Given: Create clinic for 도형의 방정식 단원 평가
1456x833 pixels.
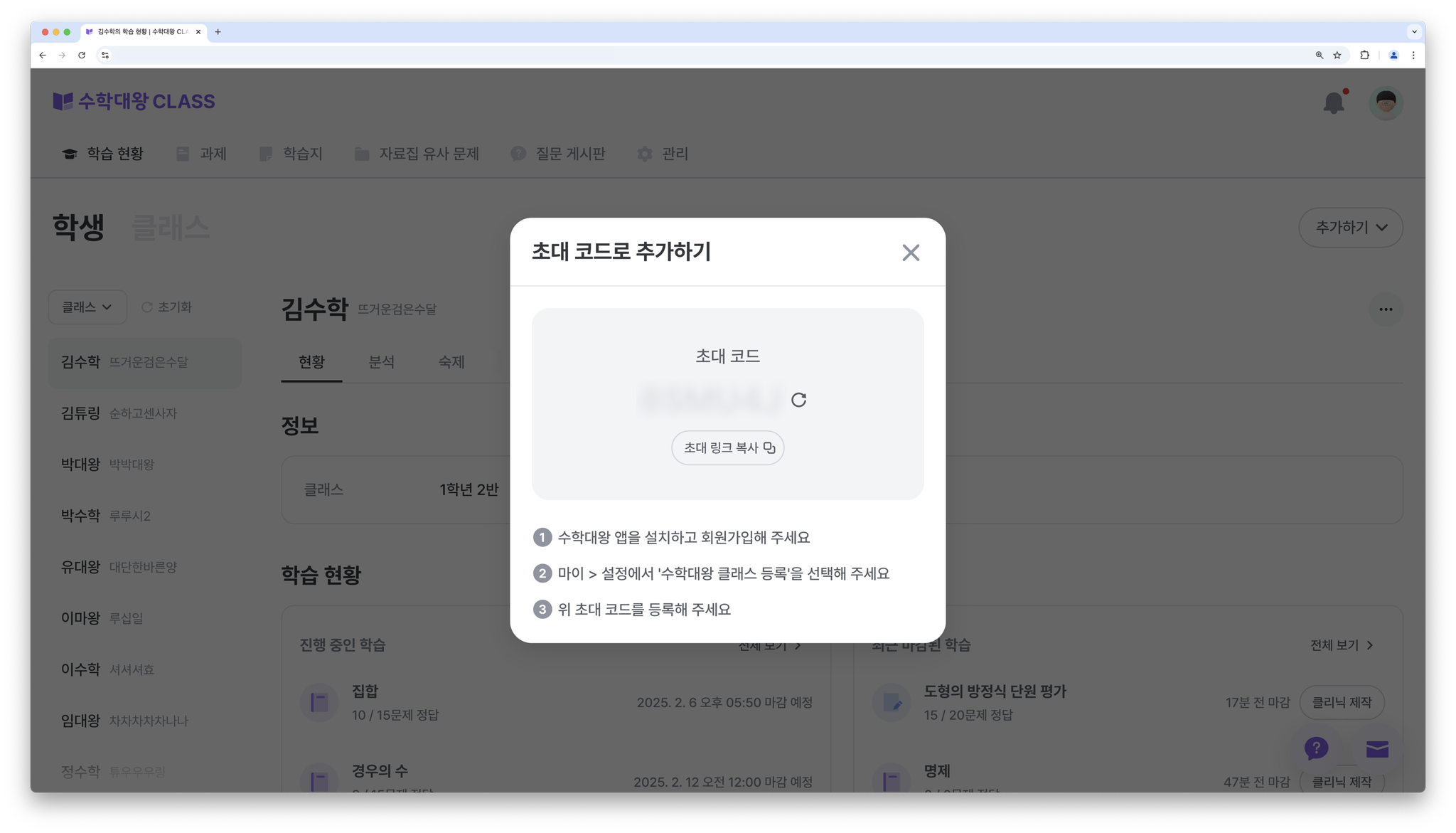Looking at the screenshot, I should tap(1342, 703).
